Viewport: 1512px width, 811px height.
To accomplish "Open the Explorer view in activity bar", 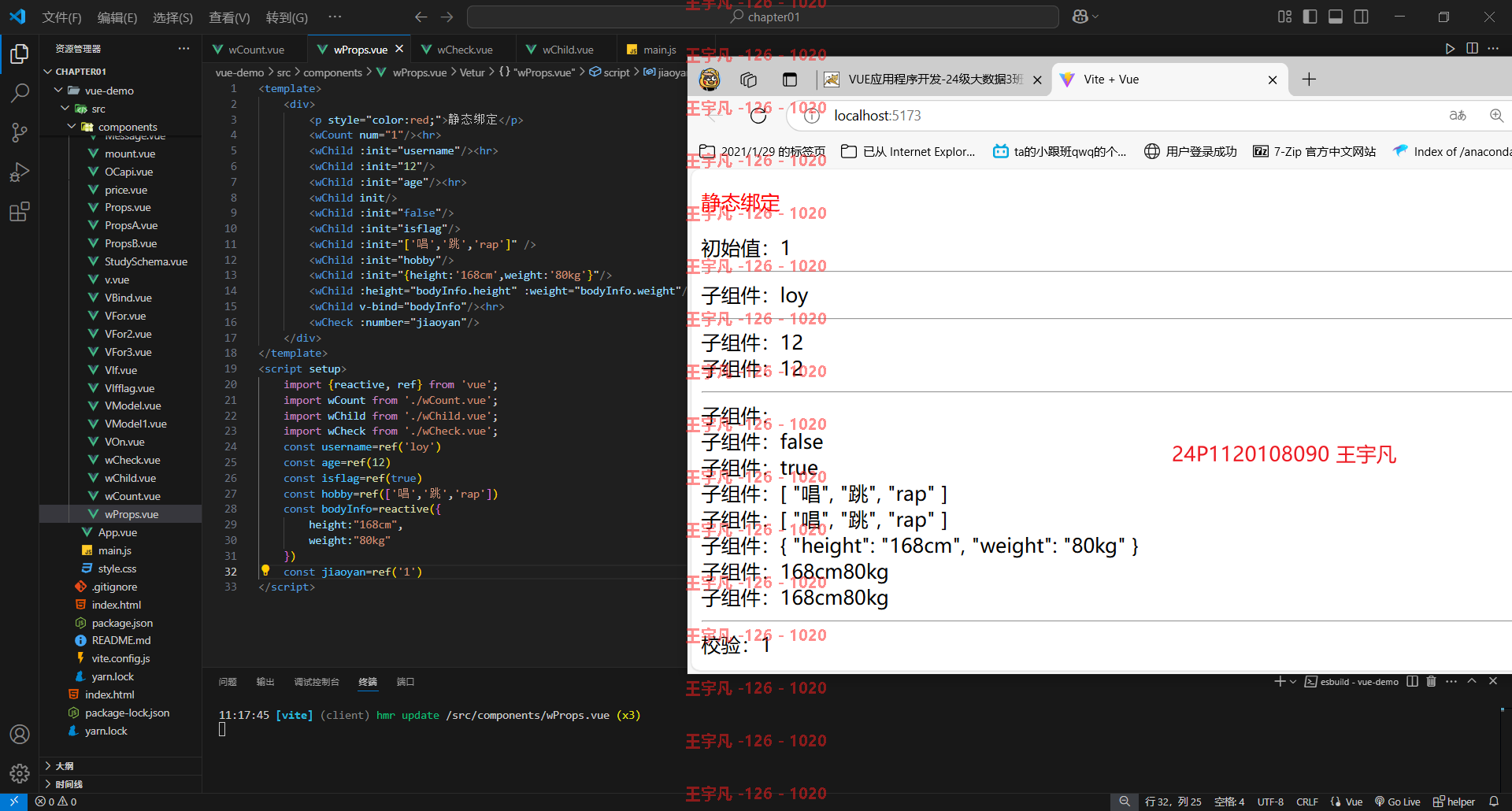I will pyautogui.click(x=20, y=54).
